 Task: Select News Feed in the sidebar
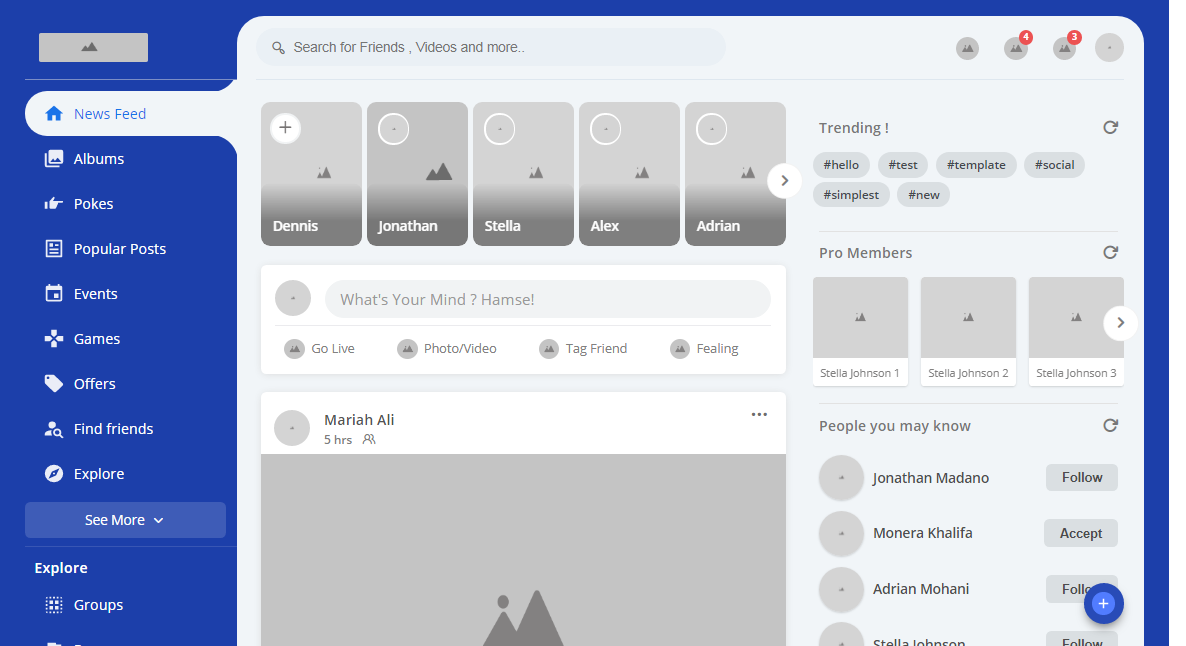(110, 114)
